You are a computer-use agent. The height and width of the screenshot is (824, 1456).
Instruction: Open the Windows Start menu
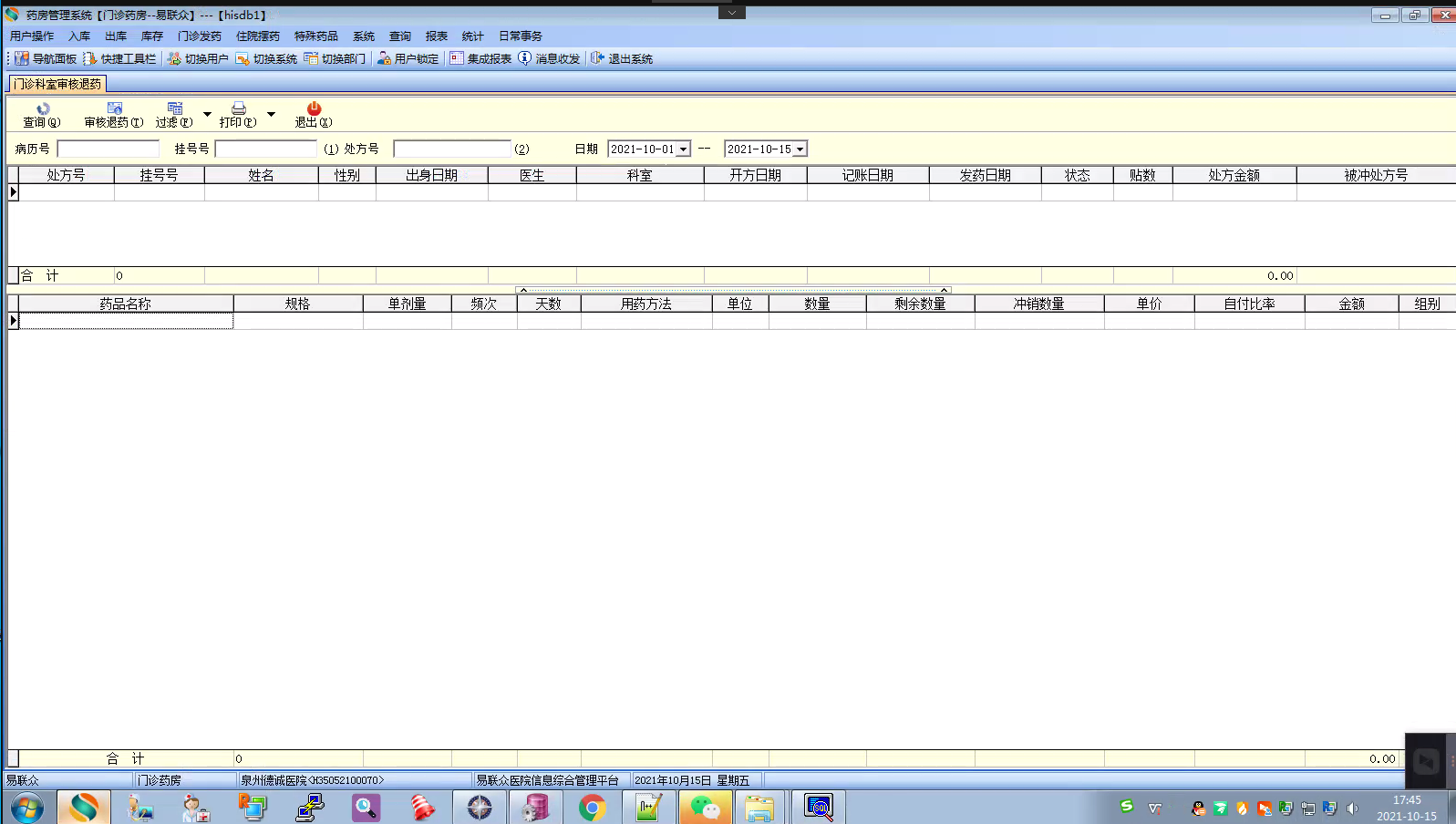click(27, 808)
